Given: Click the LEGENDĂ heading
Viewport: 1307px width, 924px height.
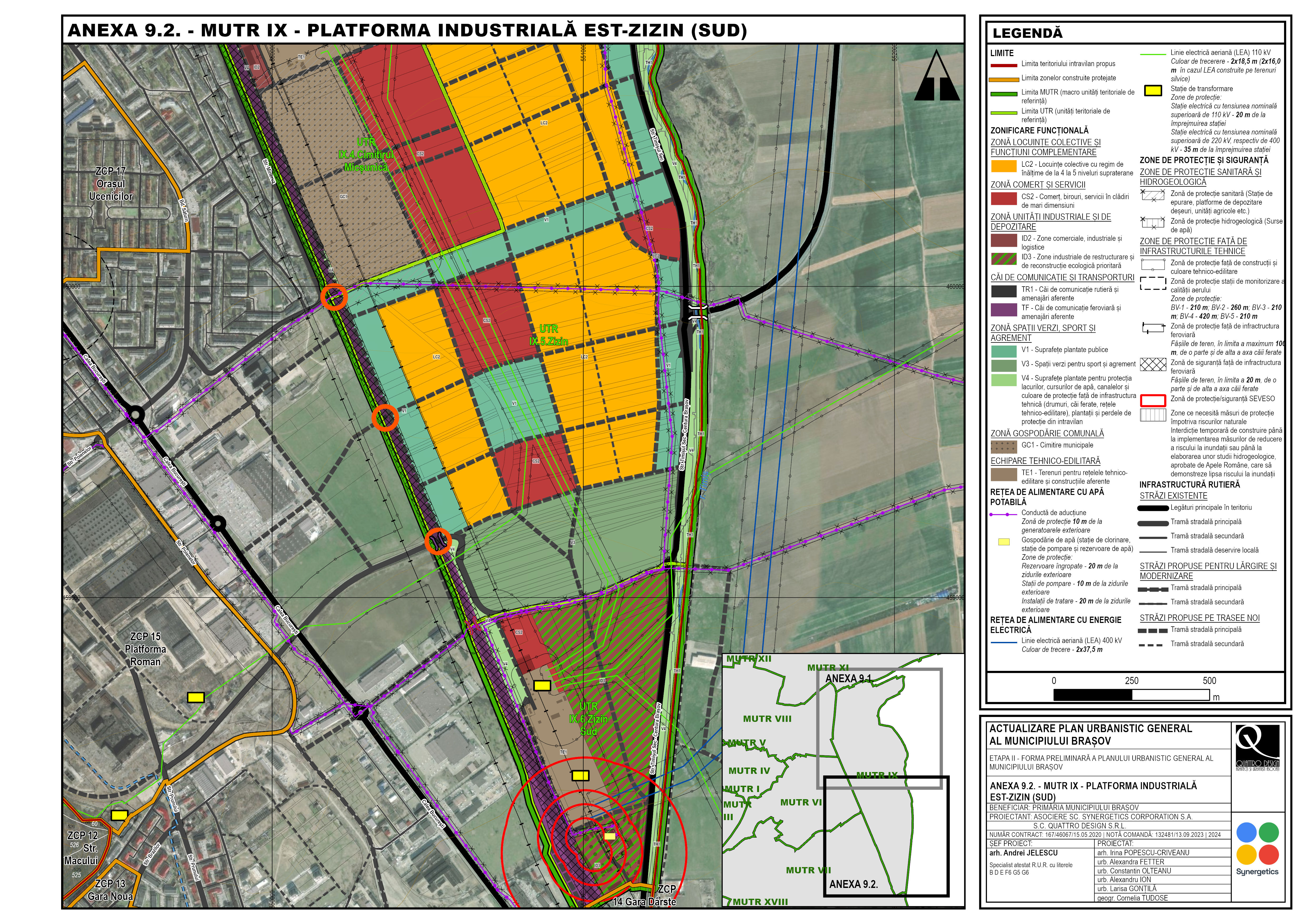Looking at the screenshot, I should 1027,33.
